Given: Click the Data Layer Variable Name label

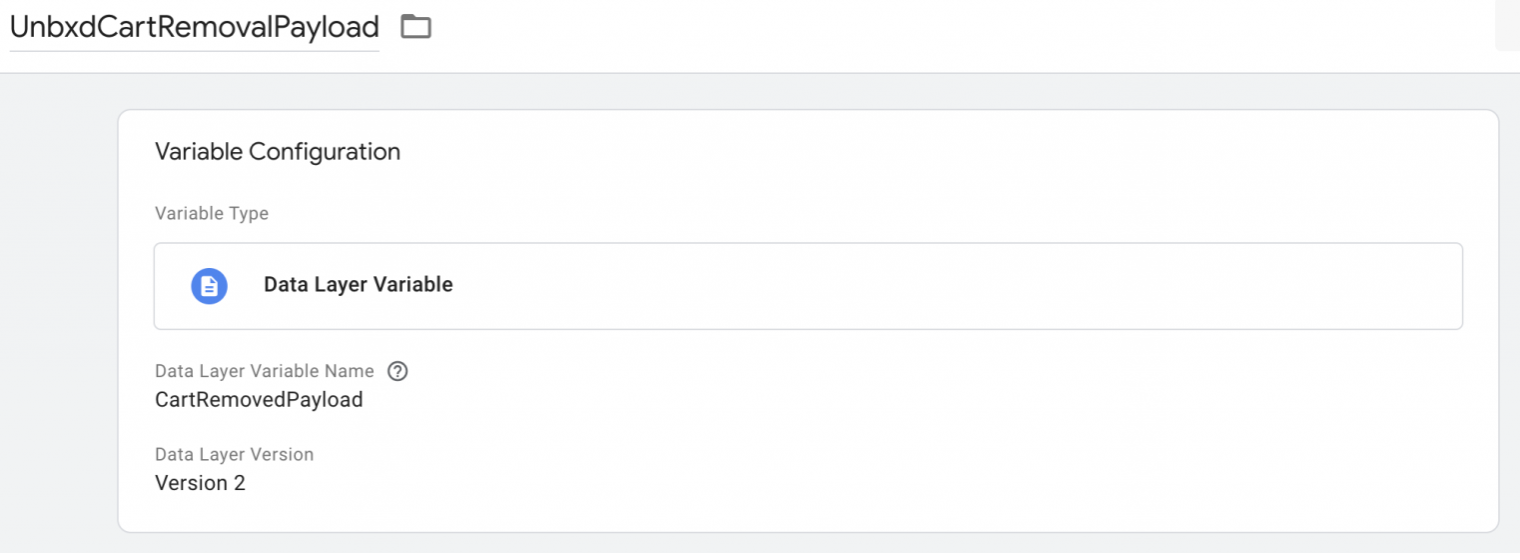Looking at the screenshot, I should [265, 371].
